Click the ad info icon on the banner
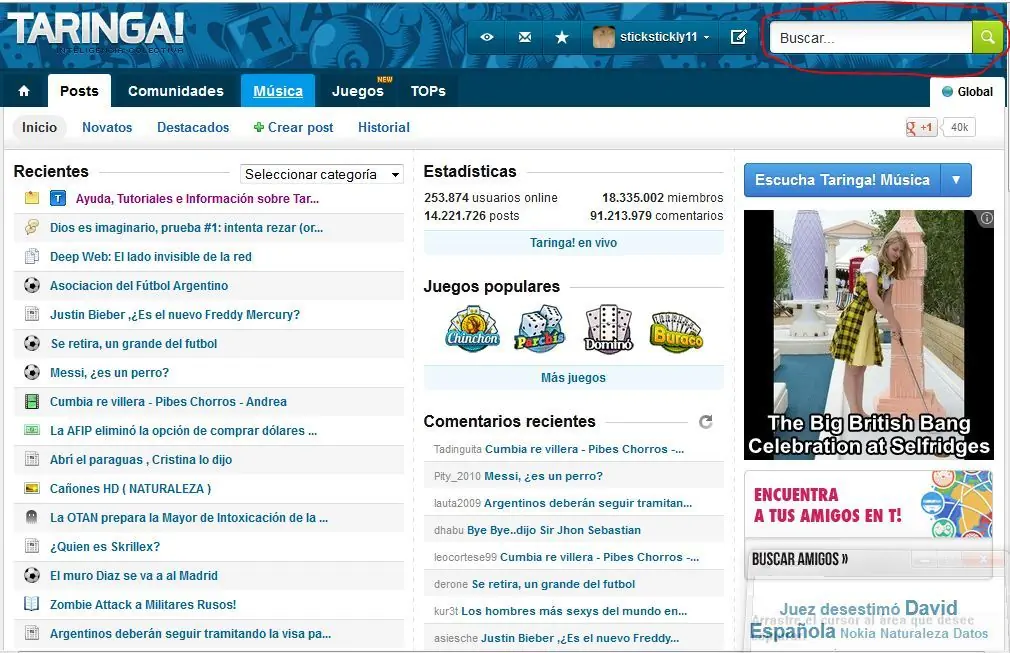Viewport: 1010px width, 653px height. 986,218
